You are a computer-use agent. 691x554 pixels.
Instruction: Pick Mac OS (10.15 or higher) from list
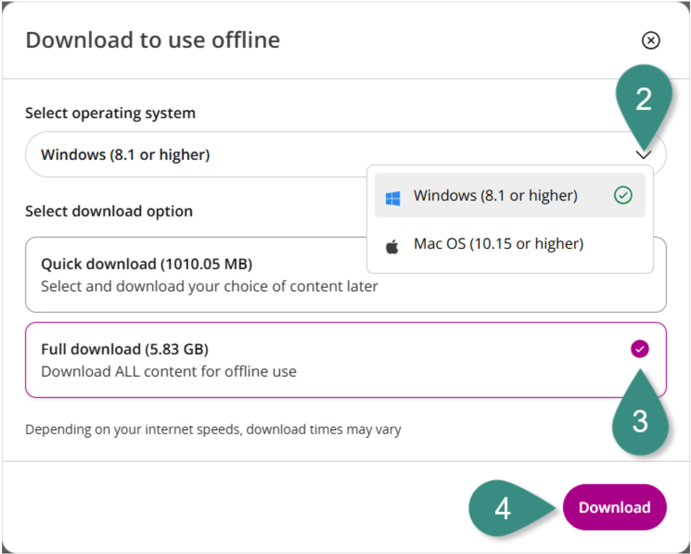tap(498, 244)
